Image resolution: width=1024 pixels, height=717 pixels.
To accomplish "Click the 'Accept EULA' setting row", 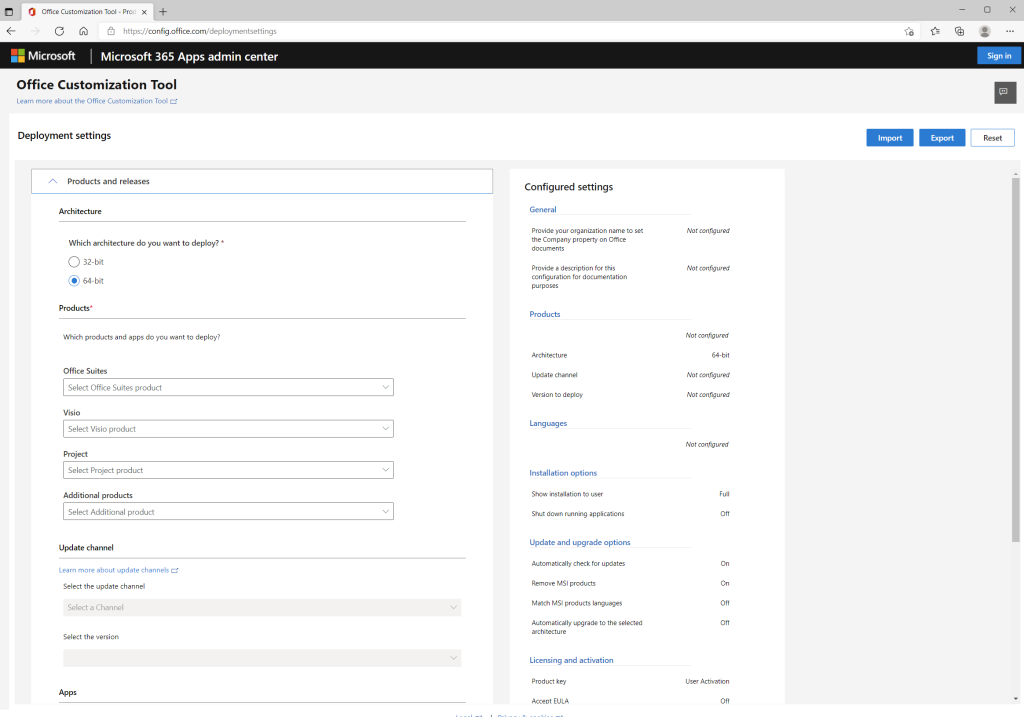I will tap(630, 701).
